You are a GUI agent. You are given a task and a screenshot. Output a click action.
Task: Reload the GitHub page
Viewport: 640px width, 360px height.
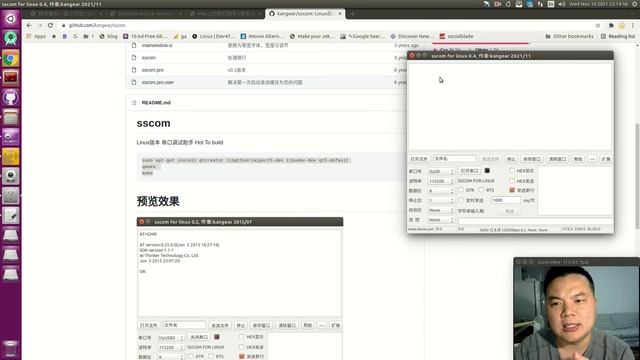(x=50, y=25)
